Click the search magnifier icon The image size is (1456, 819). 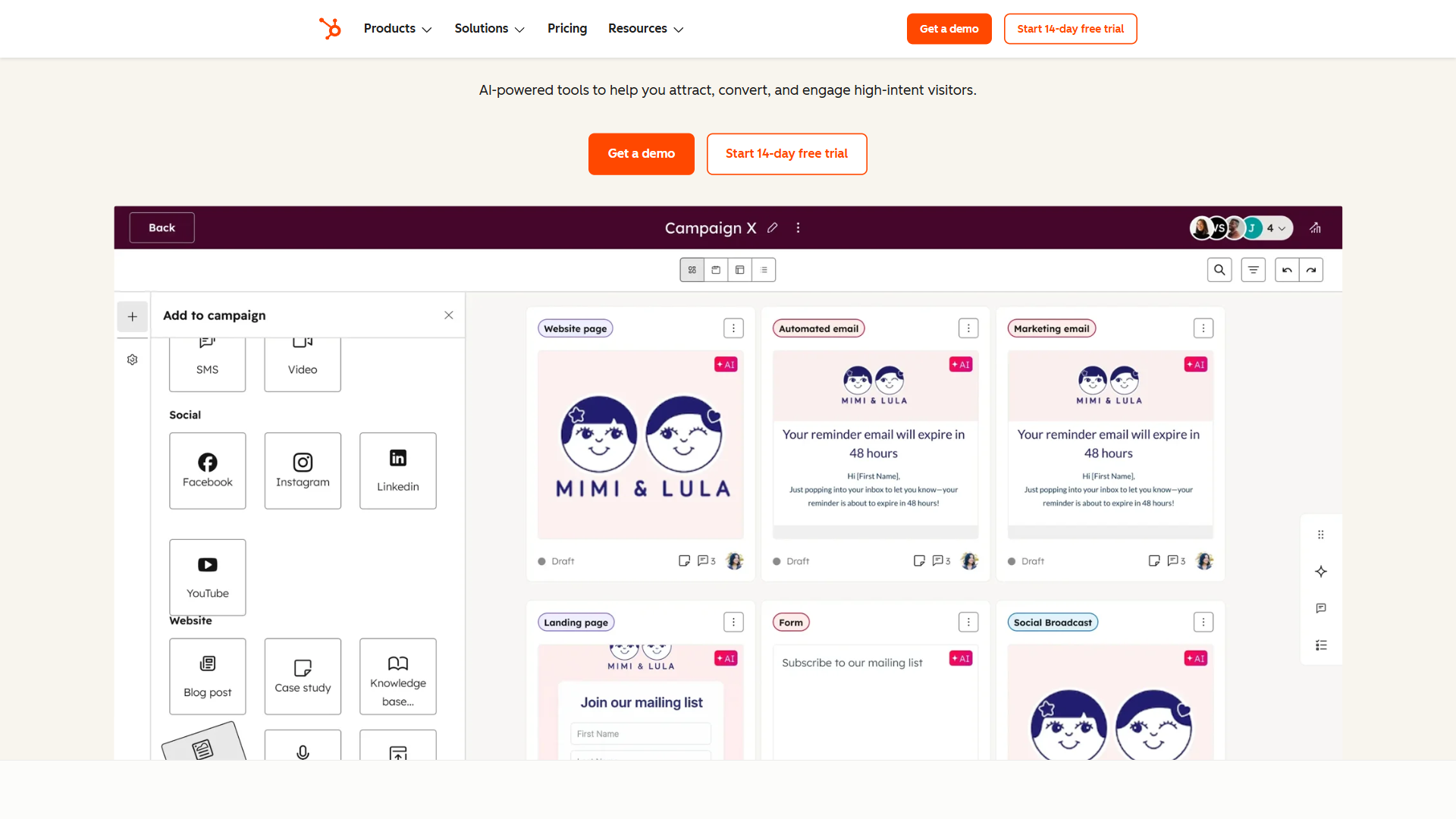1219,270
